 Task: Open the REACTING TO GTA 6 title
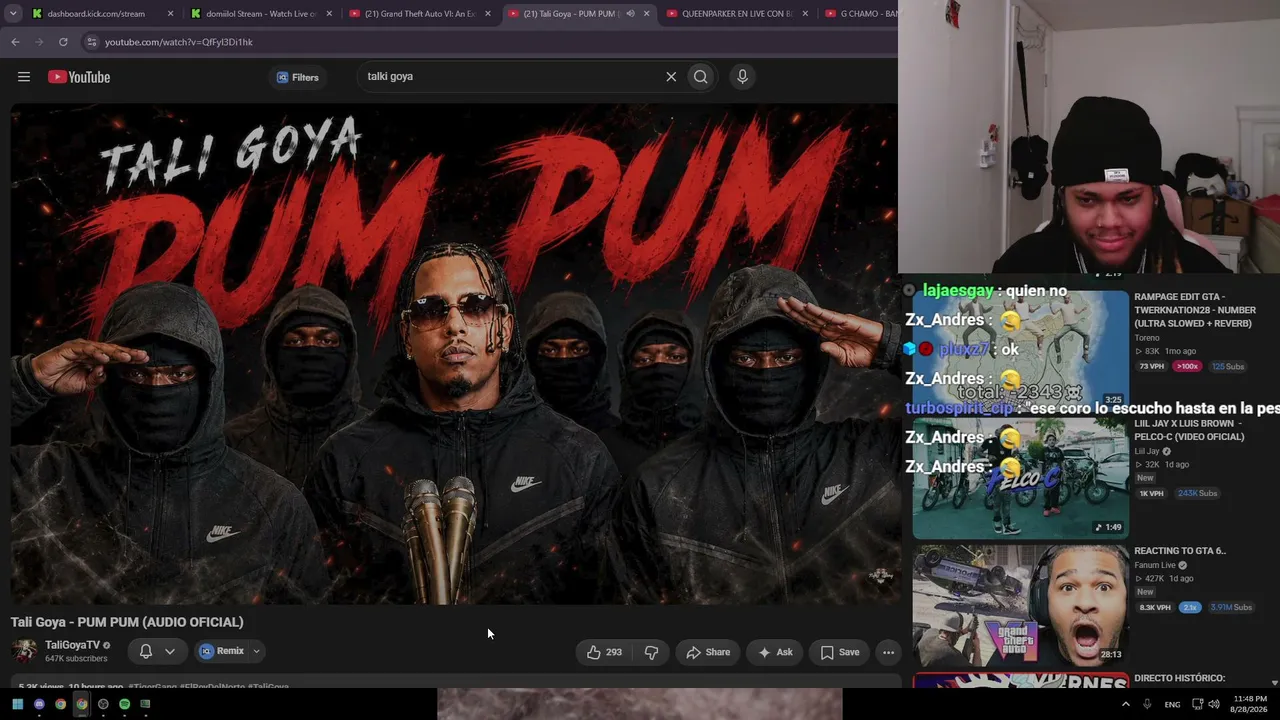click(1180, 551)
